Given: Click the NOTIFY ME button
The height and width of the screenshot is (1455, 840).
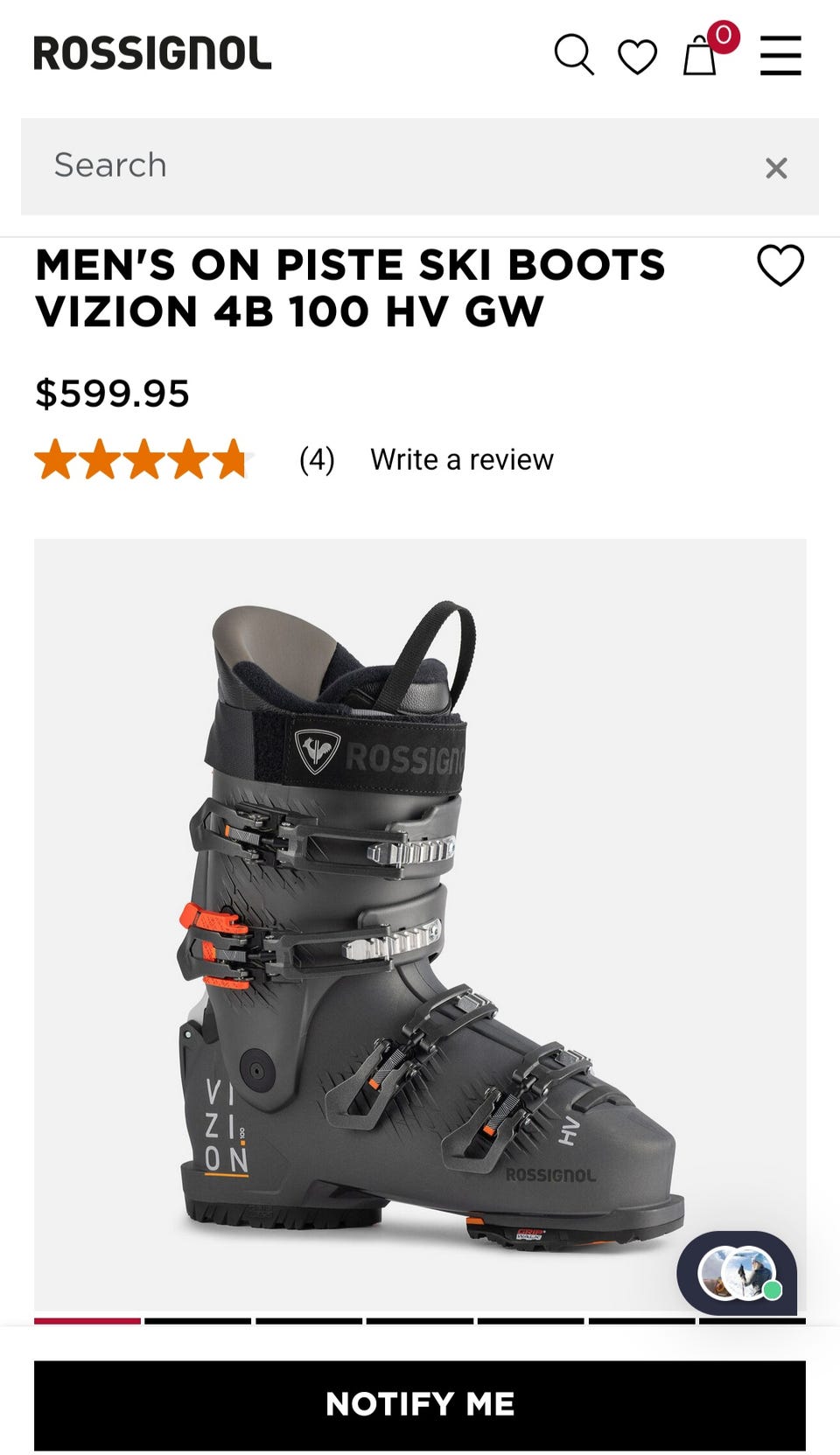Looking at the screenshot, I should tap(420, 1404).
